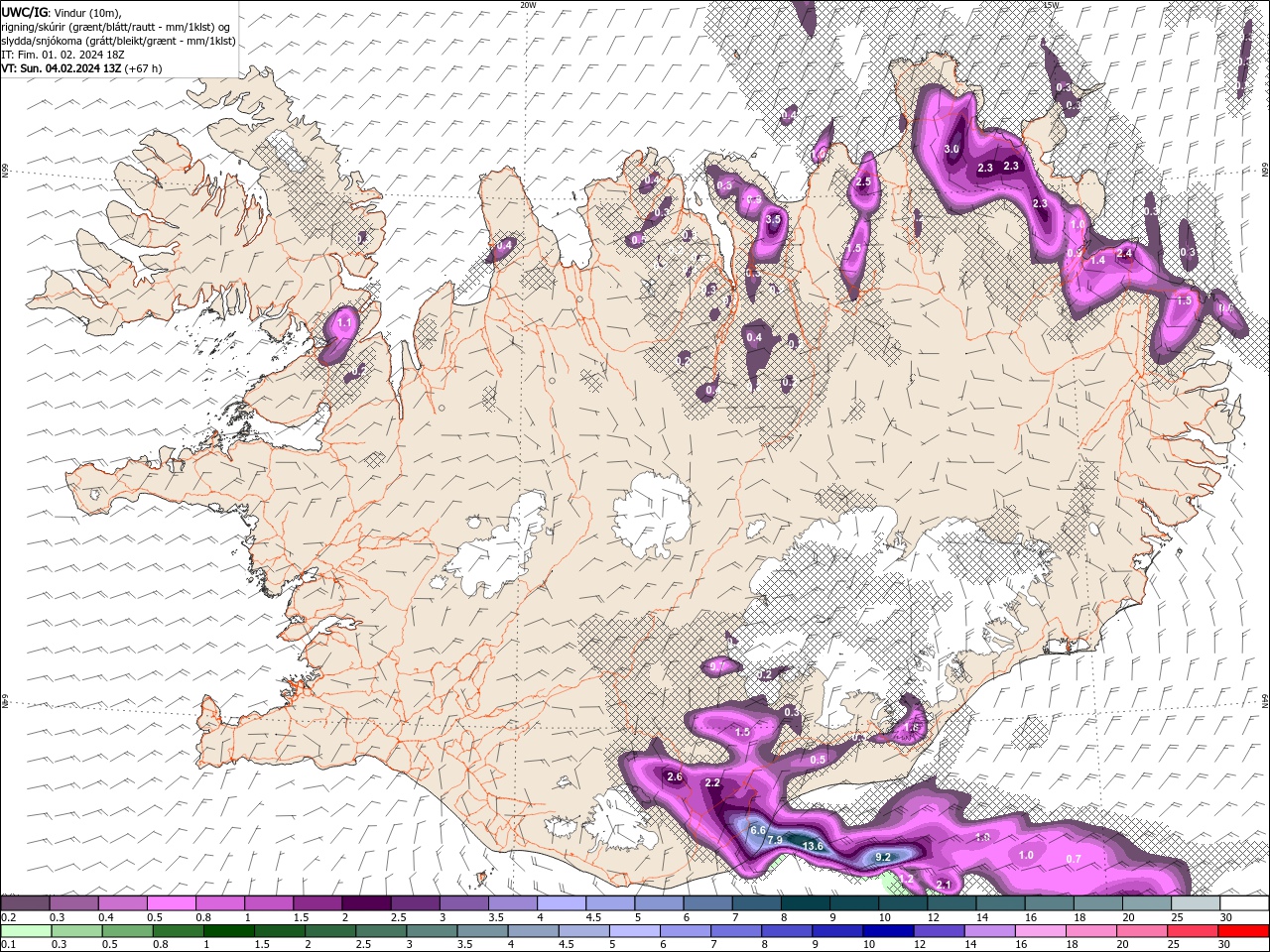Click the 20W longitude label at the top
1270x952 pixels.
click(x=528, y=5)
